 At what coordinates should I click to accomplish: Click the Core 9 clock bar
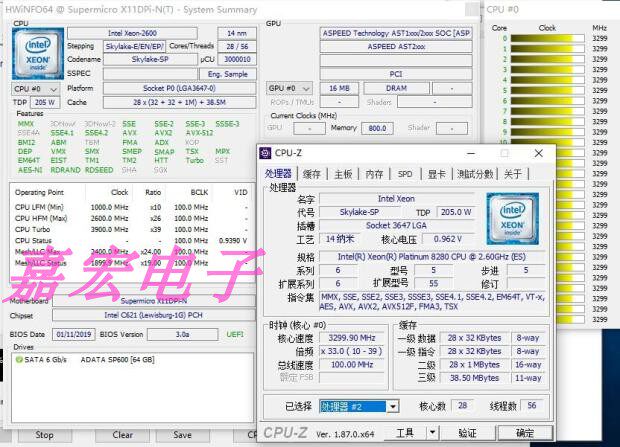[547, 132]
